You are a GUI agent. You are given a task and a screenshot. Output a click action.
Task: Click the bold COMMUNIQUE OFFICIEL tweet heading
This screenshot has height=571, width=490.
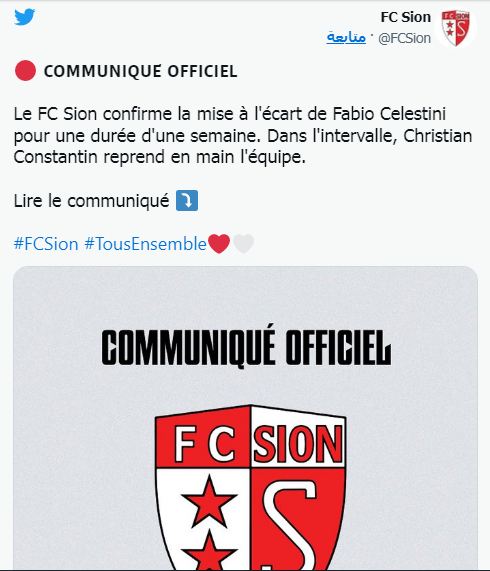click(141, 71)
